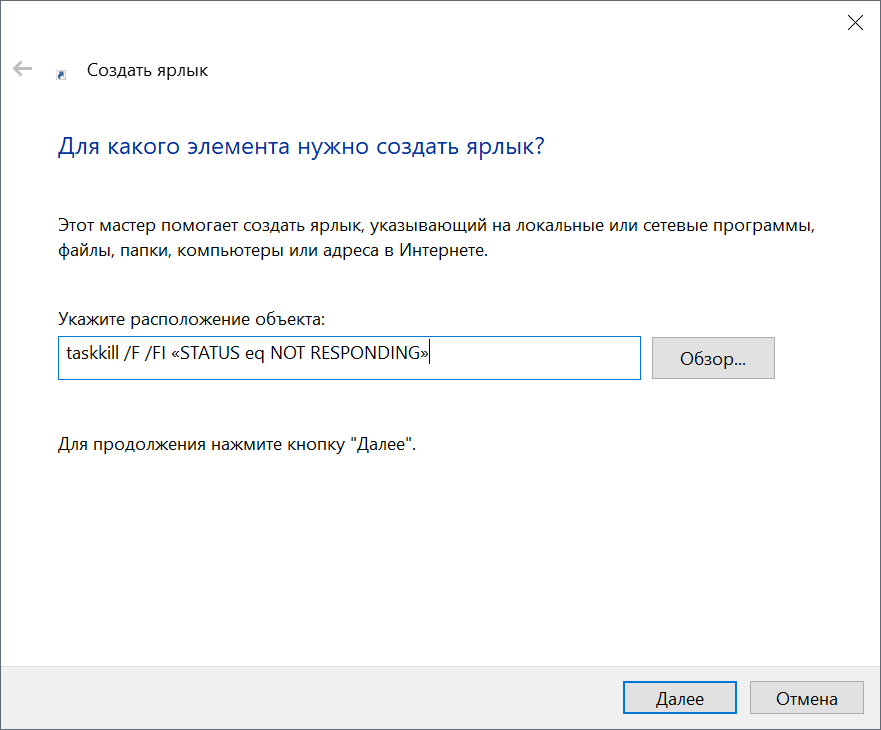Open file browser via "Обзор..." button
881x730 pixels.
click(713, 358)
